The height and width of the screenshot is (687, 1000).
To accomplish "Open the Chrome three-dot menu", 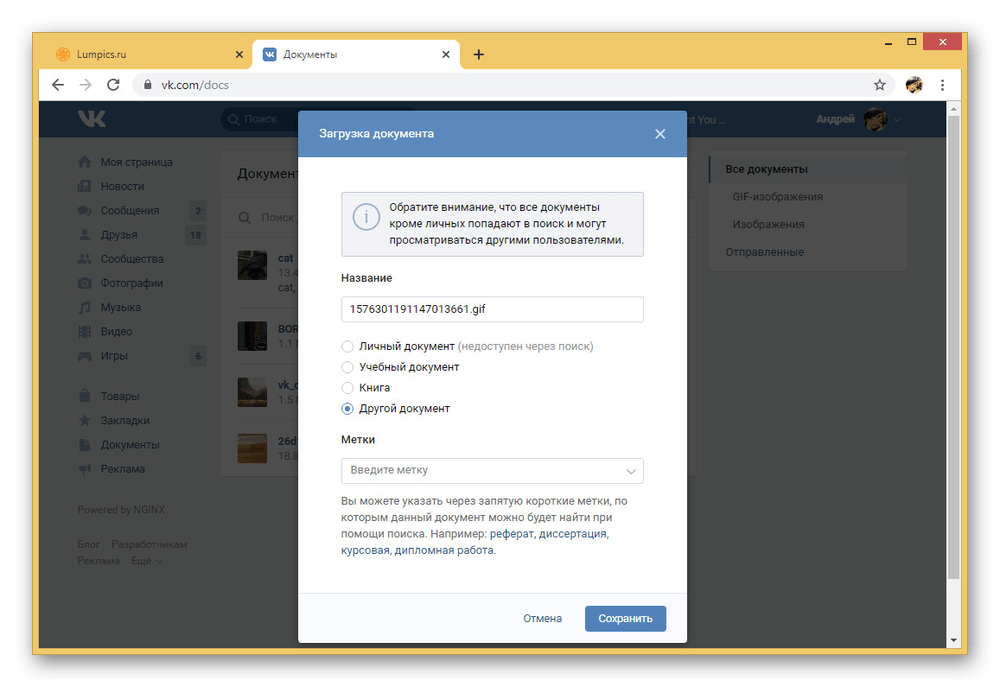I will (x=942, y=85).
